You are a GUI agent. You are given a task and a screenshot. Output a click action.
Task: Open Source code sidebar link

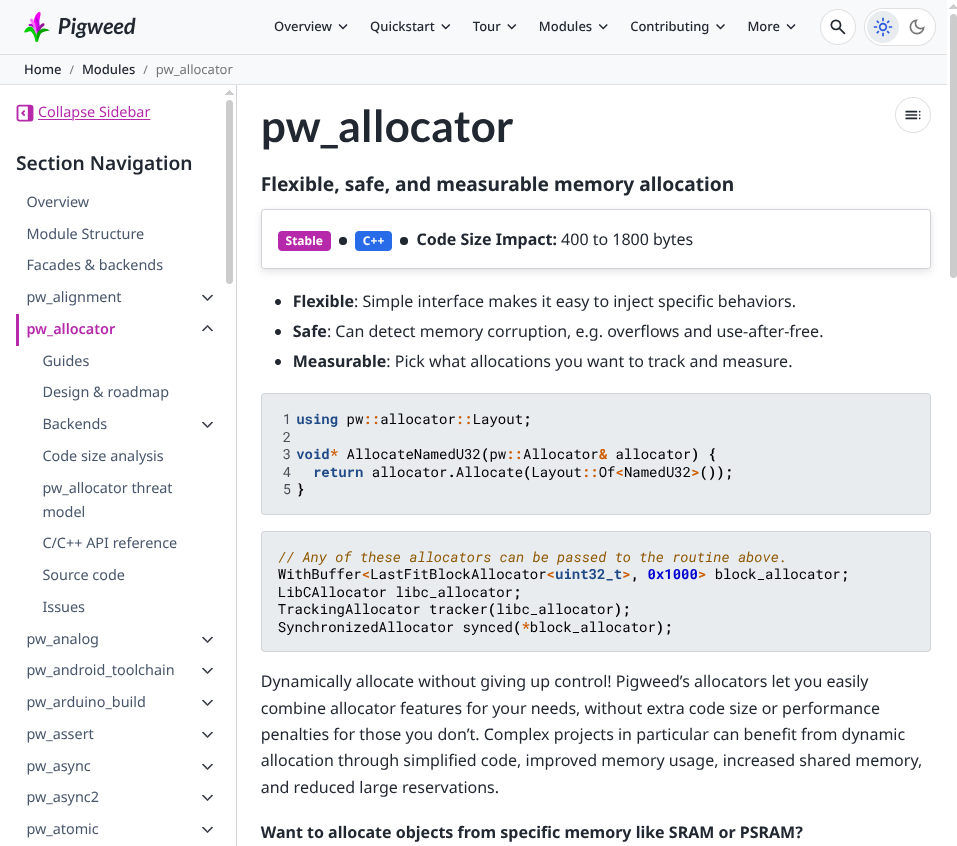[84, 575]
